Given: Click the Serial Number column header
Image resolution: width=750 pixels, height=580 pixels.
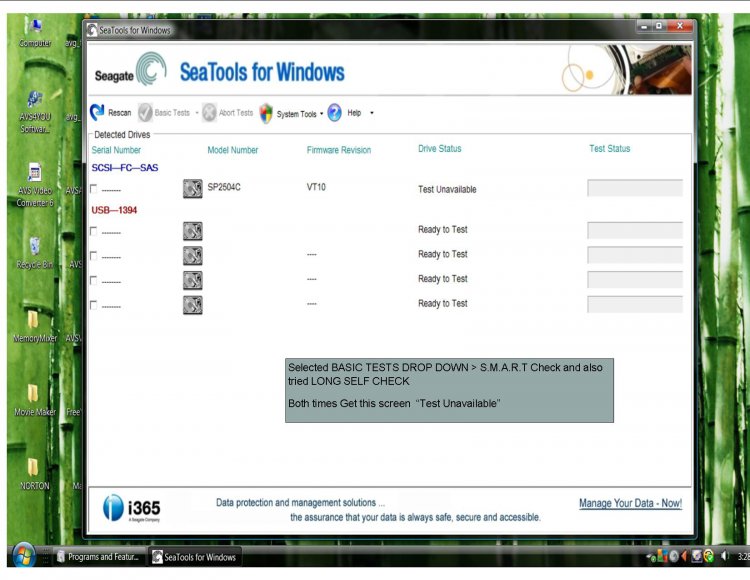Looking at the screenshot, I should pos(116,150).
